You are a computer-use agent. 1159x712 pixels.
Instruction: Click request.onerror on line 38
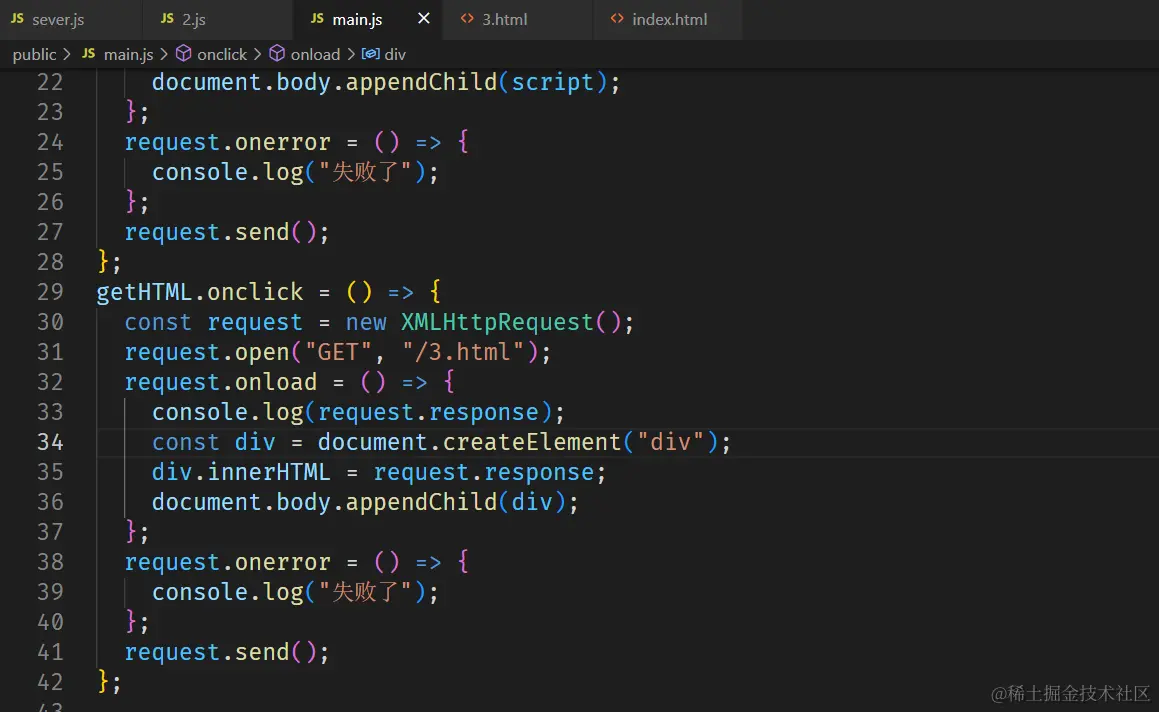coord(227,562)
